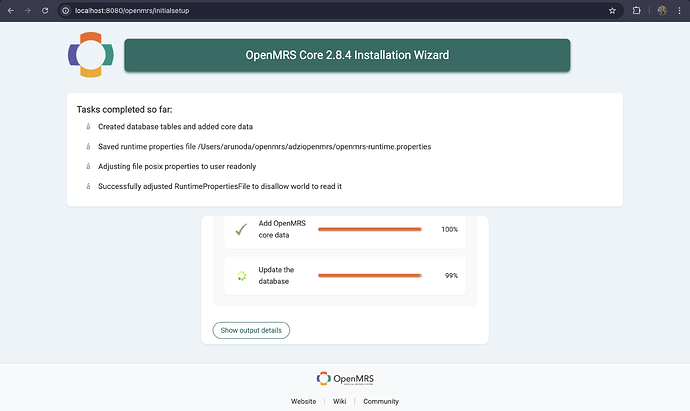Open the browser three-dot menu
Image resolution: width=690 pixels, height=411 pixels.
point(680,10)
